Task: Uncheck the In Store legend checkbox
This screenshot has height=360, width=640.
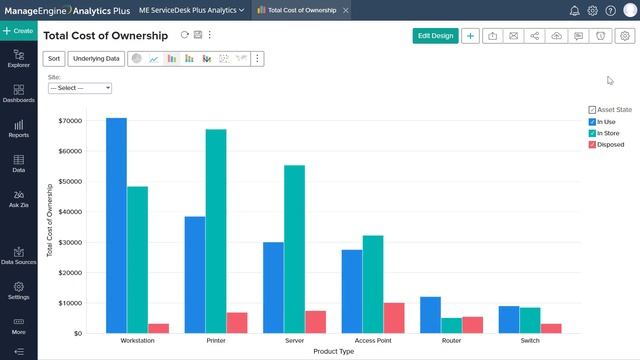Action: pos(592,133)
